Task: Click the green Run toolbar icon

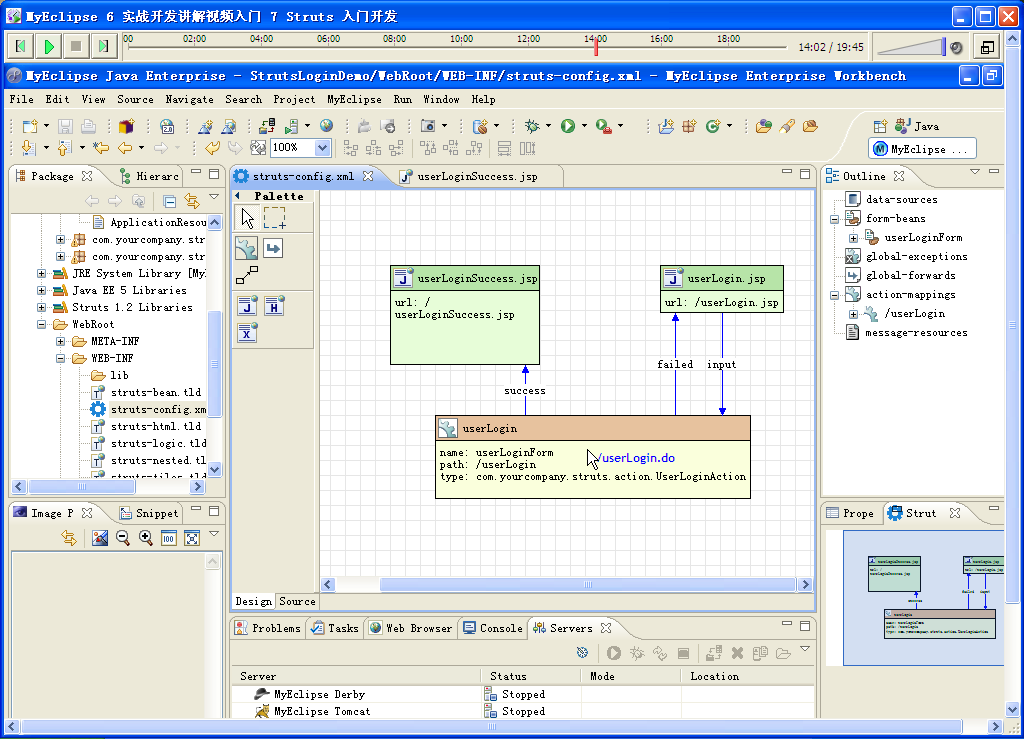Action: pyautogui.click(x=568, y=126)
